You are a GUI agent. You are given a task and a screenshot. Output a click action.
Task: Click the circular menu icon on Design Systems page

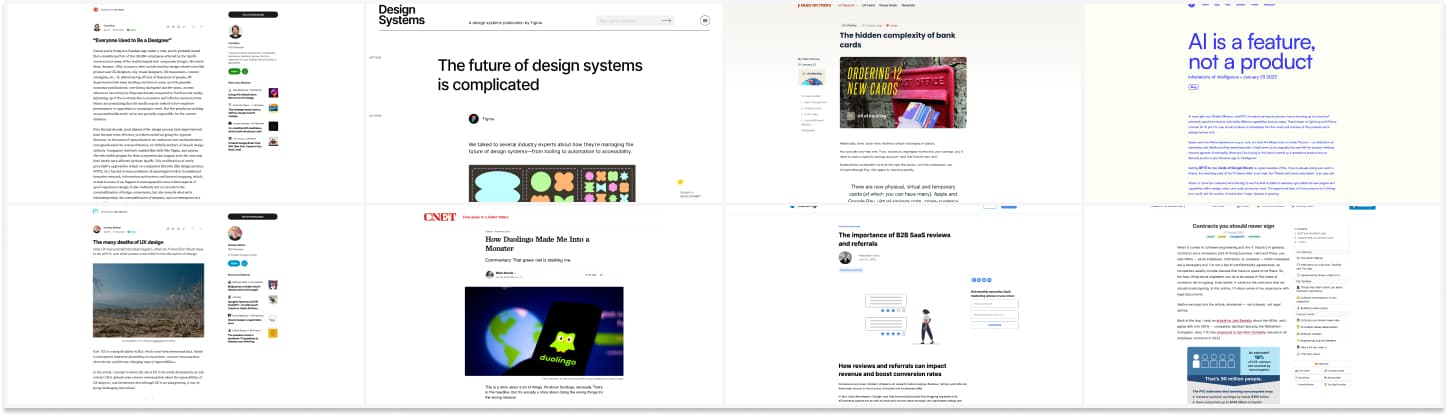coord(704,20)
